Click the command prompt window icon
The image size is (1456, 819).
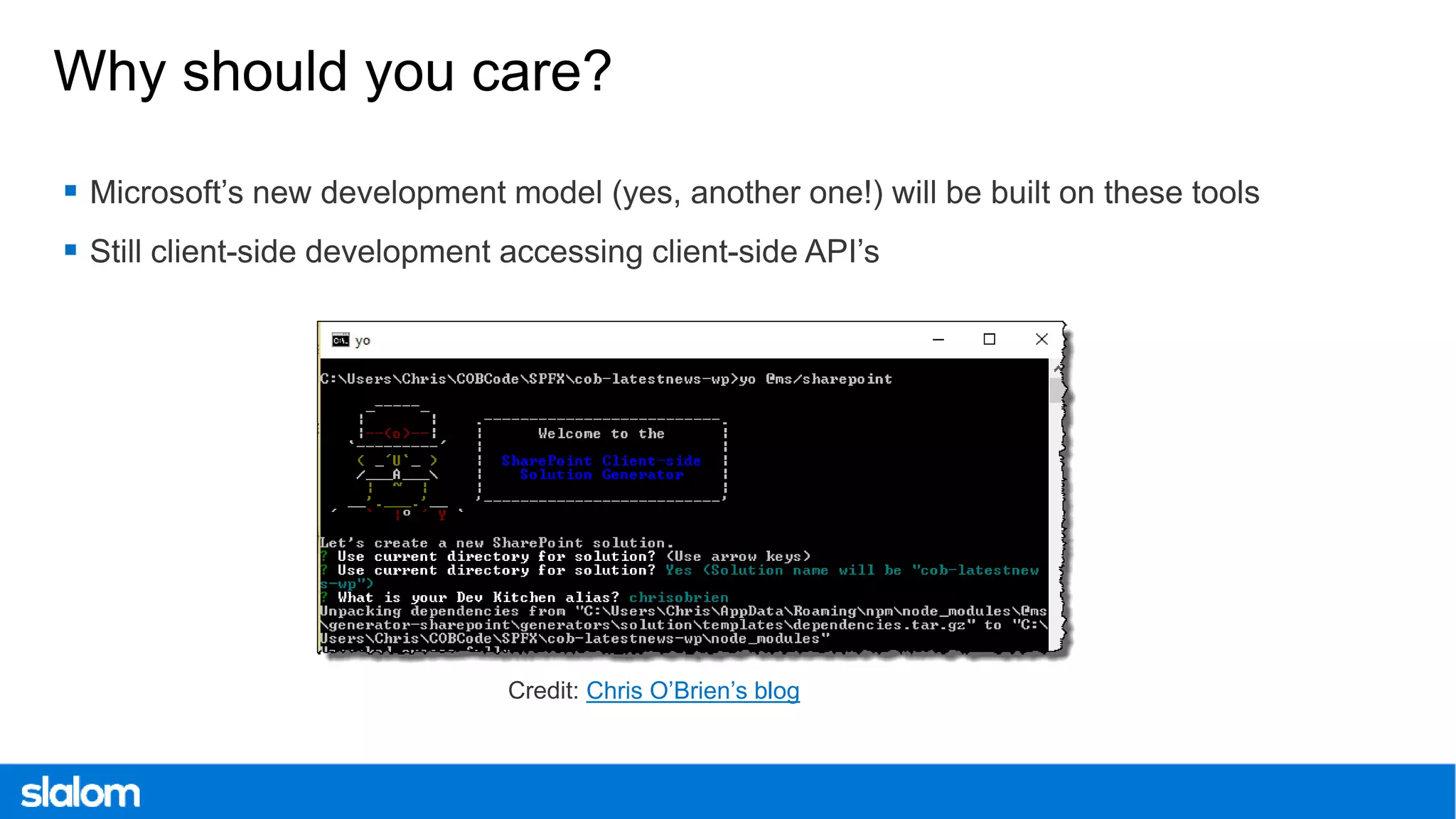(341, 340)
